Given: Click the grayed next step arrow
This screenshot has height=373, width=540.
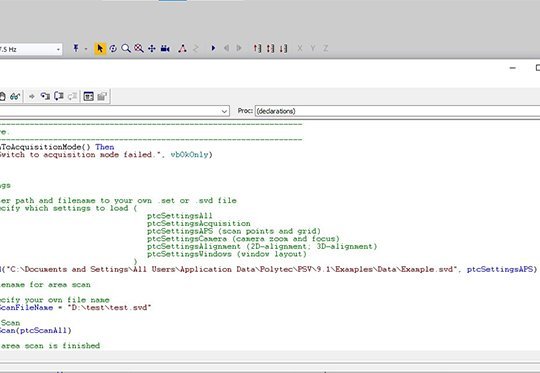Looking at the screenshot, I should click(x=239, y=48).
